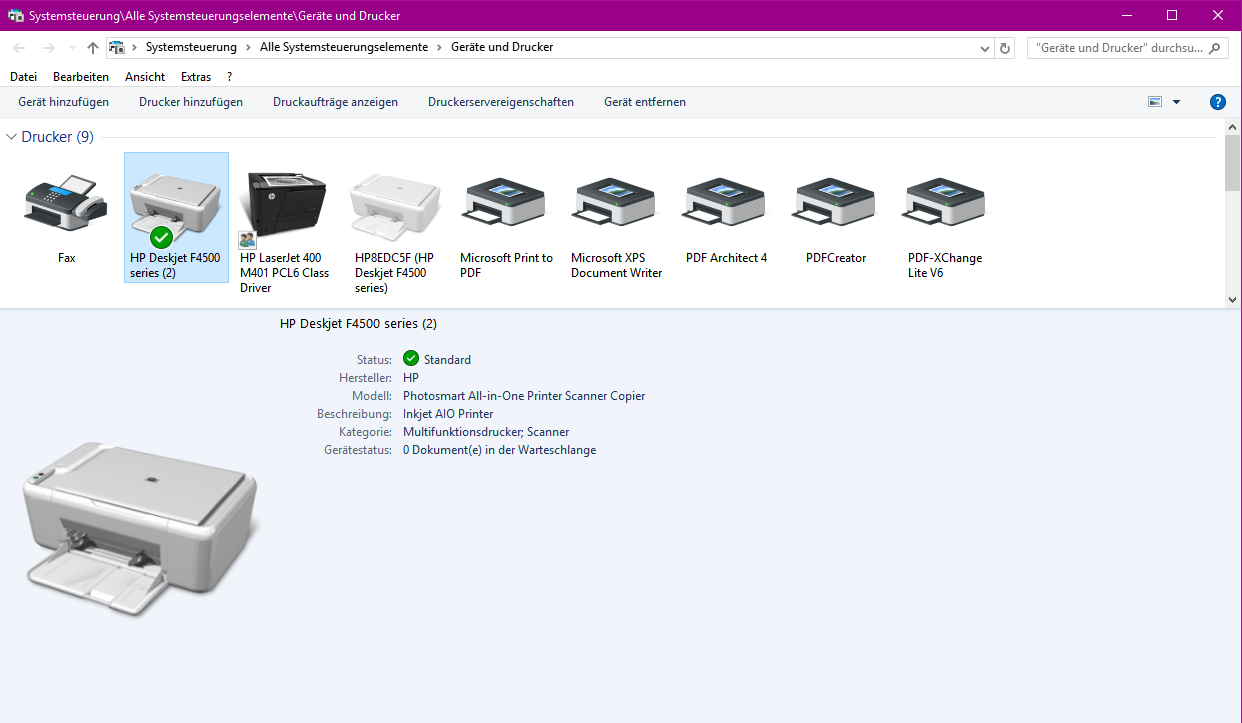Click the vertical scrollbar thumb
1242x723 pixels.
pos(1232,165)
